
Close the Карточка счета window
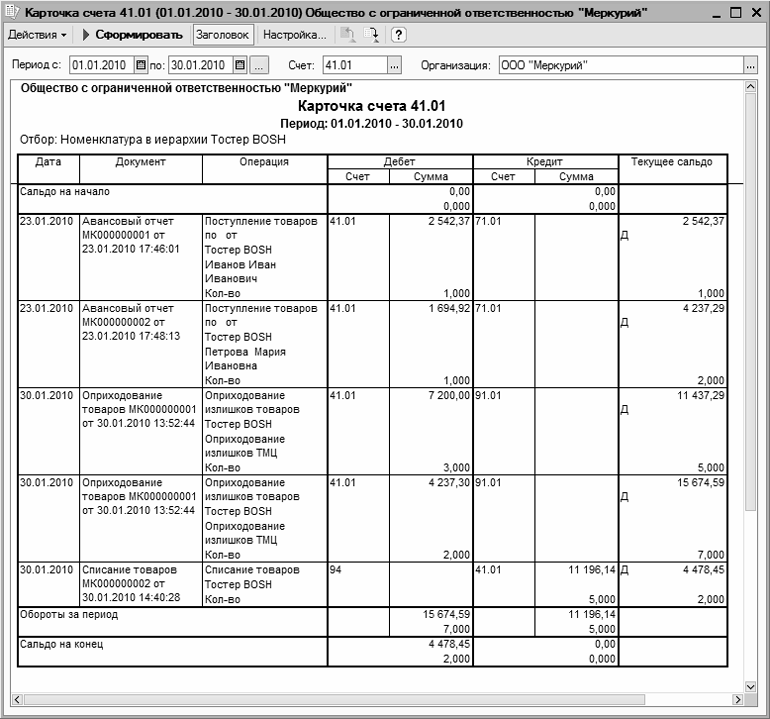click(756, 13)
